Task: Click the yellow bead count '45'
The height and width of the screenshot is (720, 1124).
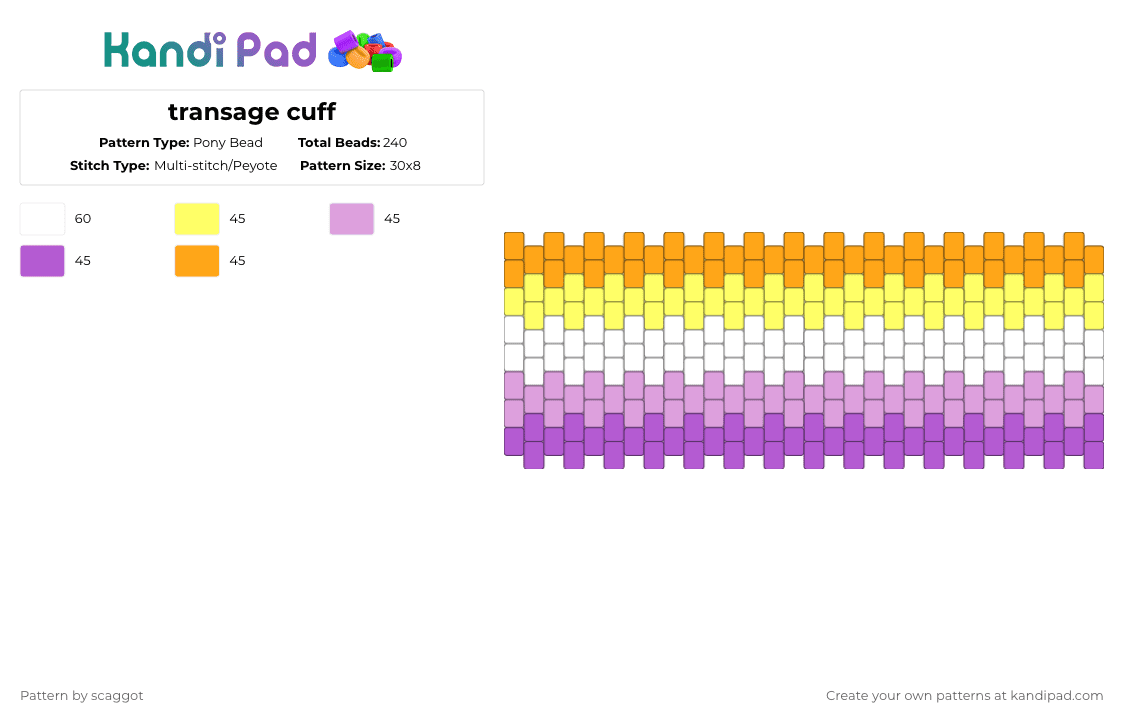Action: point(237,219)
